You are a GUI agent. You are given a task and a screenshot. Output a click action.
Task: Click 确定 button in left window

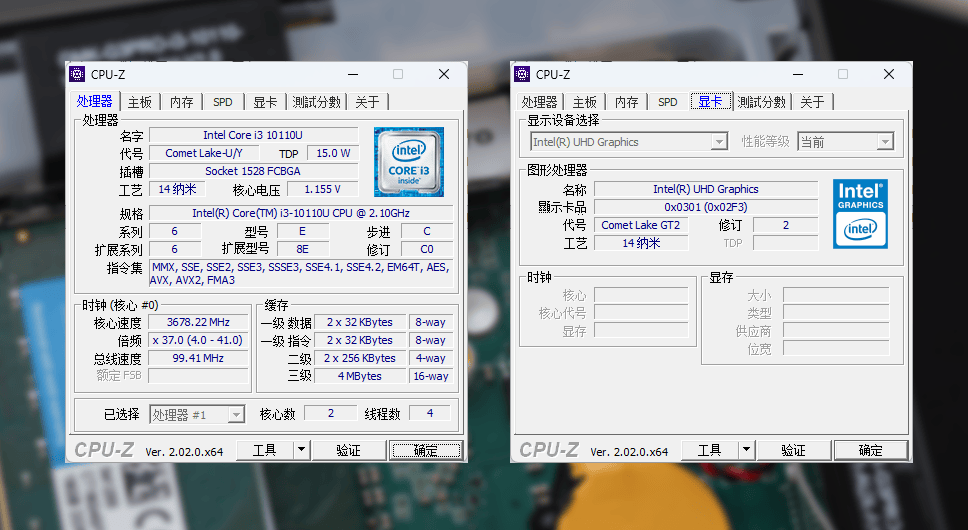425,450
